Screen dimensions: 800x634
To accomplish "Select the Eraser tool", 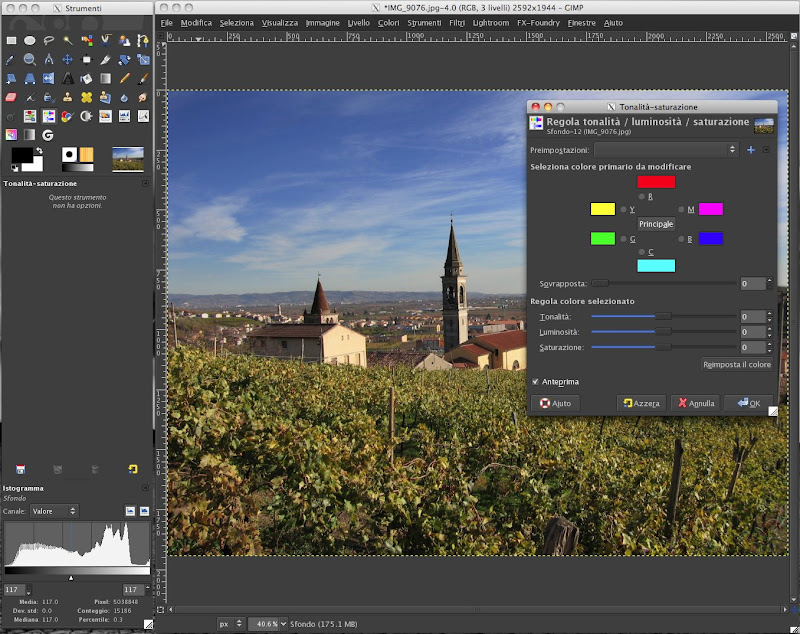I will tap(11, 97).
